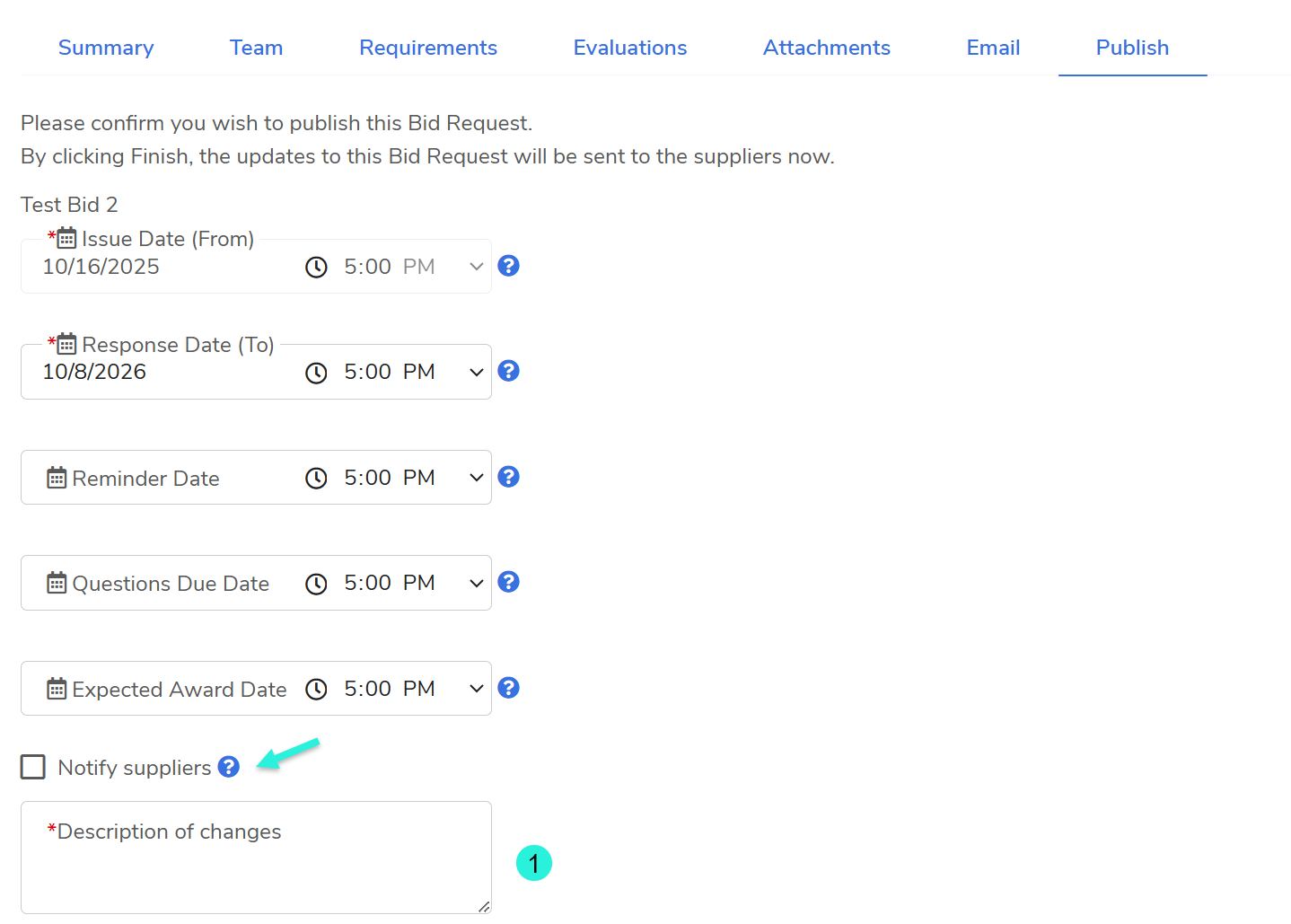Enable the Notify suppliers checkbox
The width and height of the screenshot is (1291, 924).
[x=33, y=767]
